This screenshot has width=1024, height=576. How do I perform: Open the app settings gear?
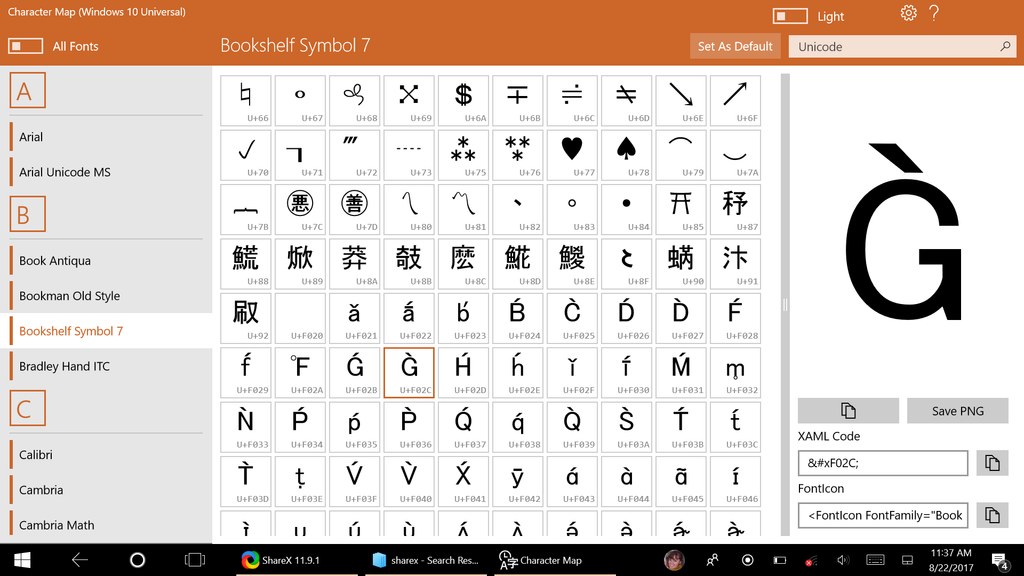click(x=908, y=14)
